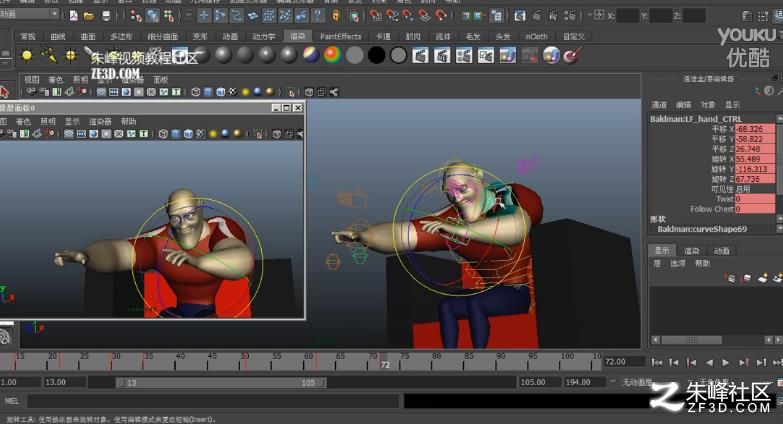The image size is (783, 424).
Task: Toggle the X-ray cube icon in main panel toolbar
Action: click(309, 92)
